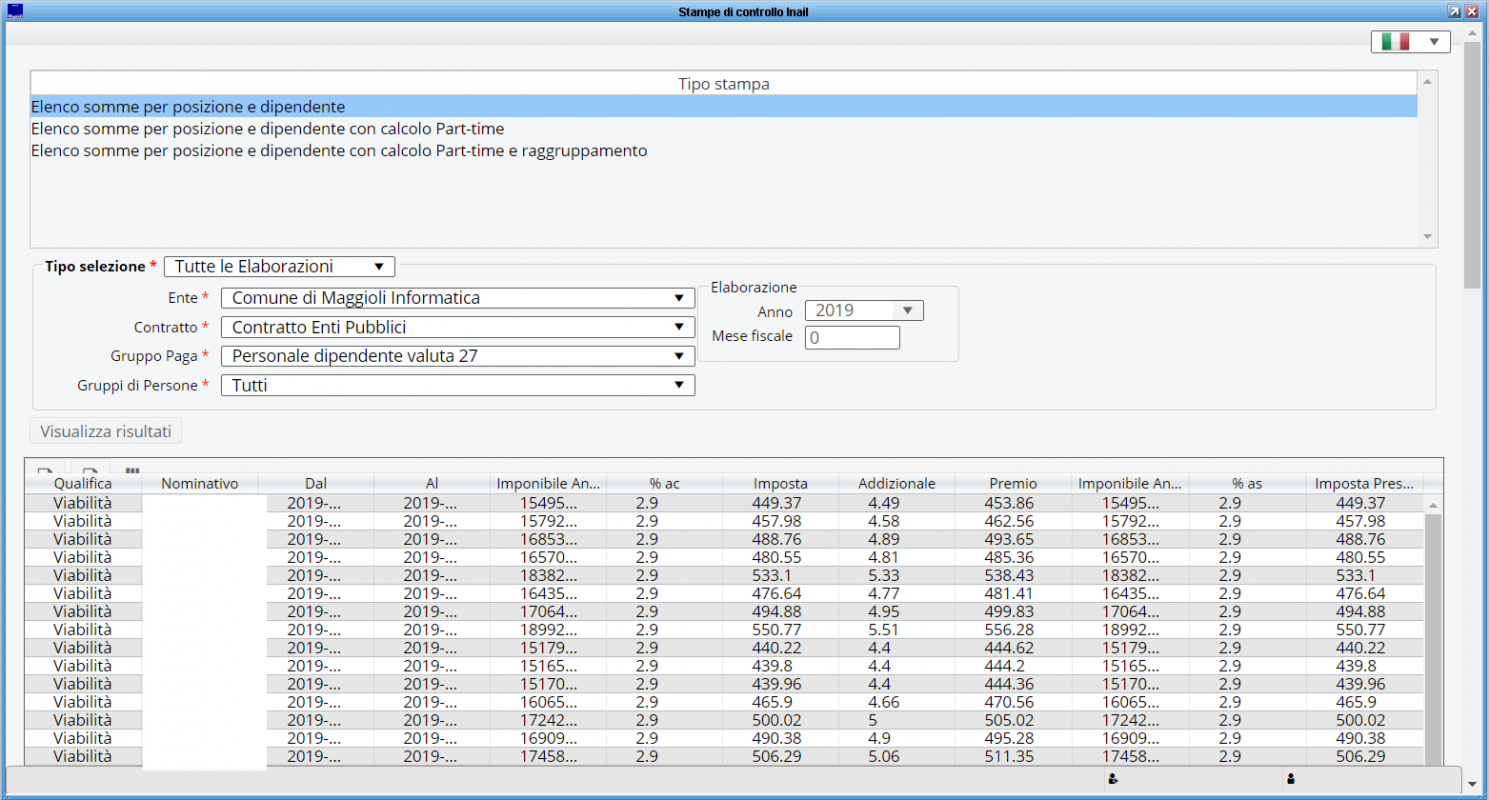Image resolution: width=1489 pixels, height=800 pixels.
Task: Sort table by Premio column header
Action: (x=1012, y=484)
